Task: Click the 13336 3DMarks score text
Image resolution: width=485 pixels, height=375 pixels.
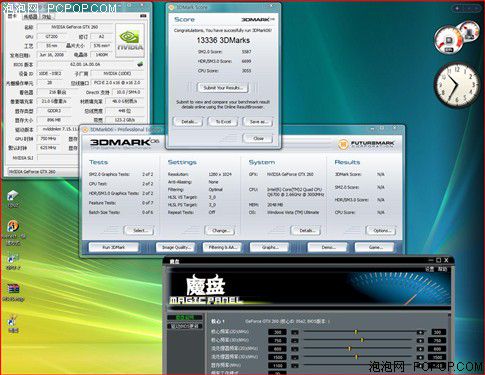Action: (x=223, y=40)
